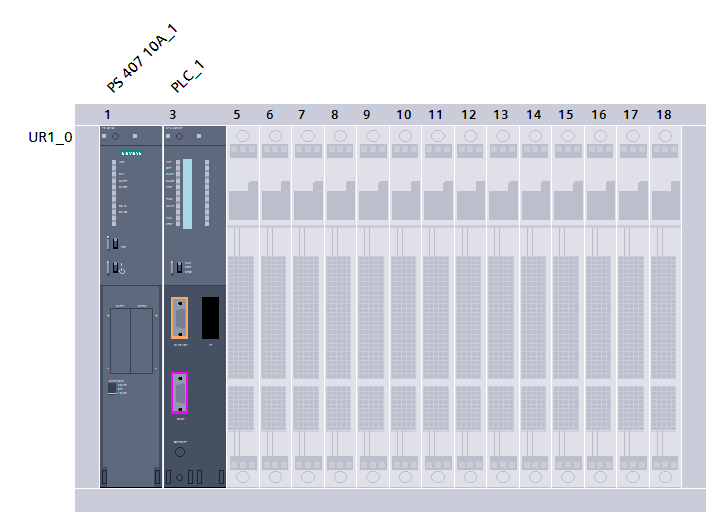The image size is (727, 532).
Task: Select empty rack slot 8
Action: pyautogui.click(x=340, y=307)
